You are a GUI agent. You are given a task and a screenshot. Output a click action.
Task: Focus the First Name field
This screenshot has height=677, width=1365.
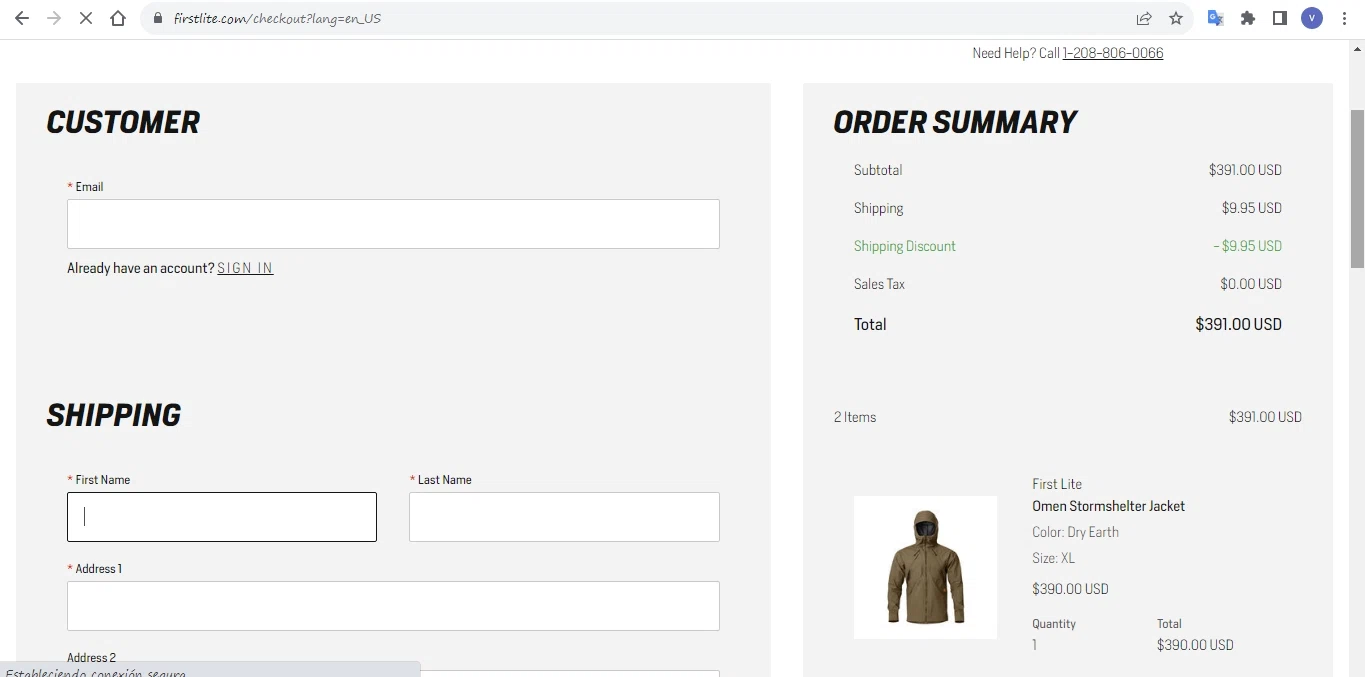tap(222, 517)
